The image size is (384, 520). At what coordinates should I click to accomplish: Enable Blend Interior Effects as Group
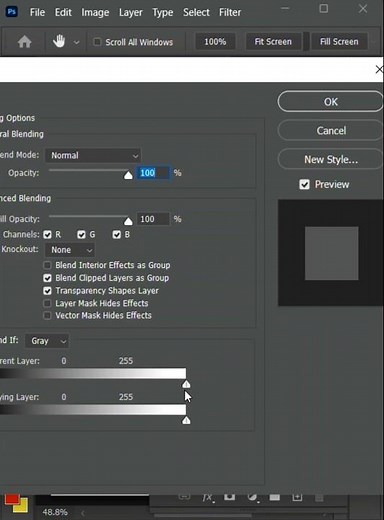coord(47,265)
